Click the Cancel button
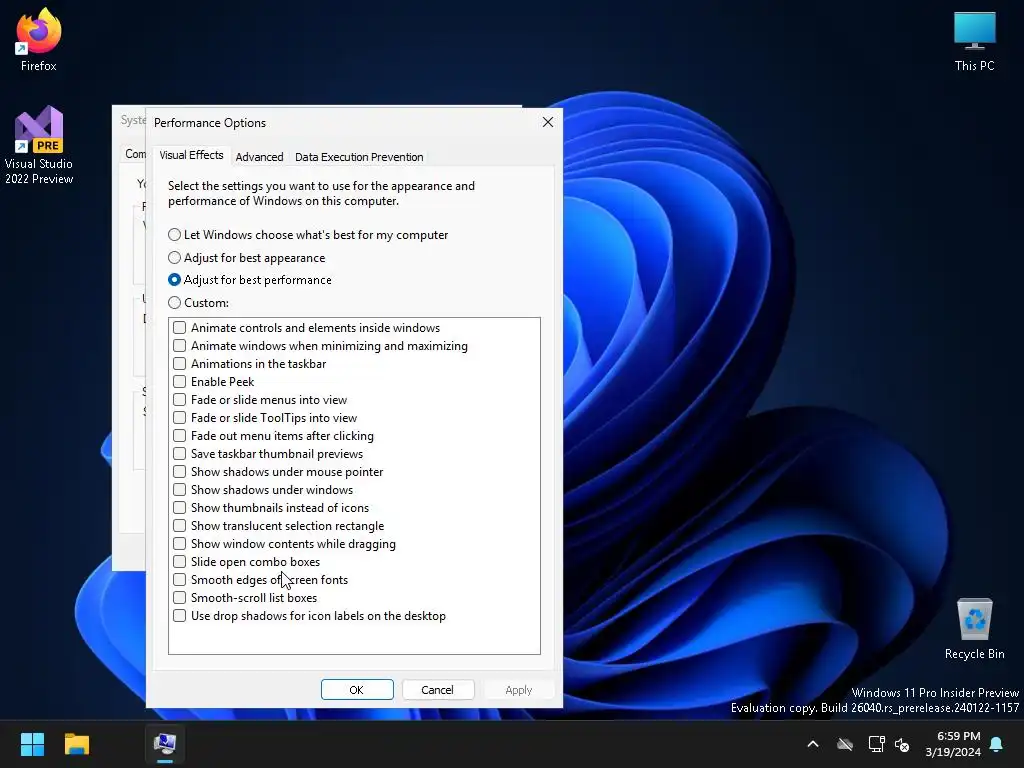The width and height of the screenshot is (1024, 768). (438, 690)
